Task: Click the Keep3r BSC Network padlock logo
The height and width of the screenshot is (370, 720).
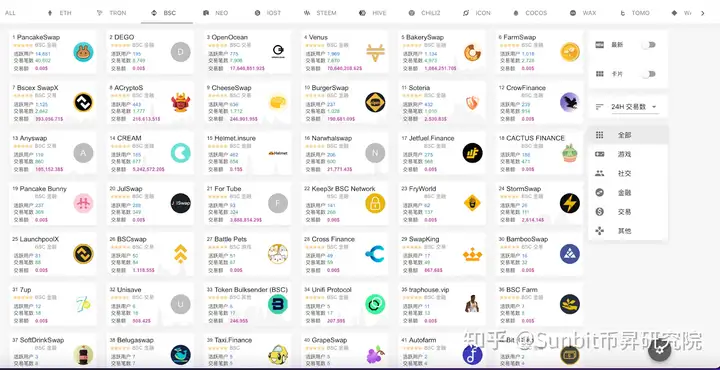Action: (375, 203)
